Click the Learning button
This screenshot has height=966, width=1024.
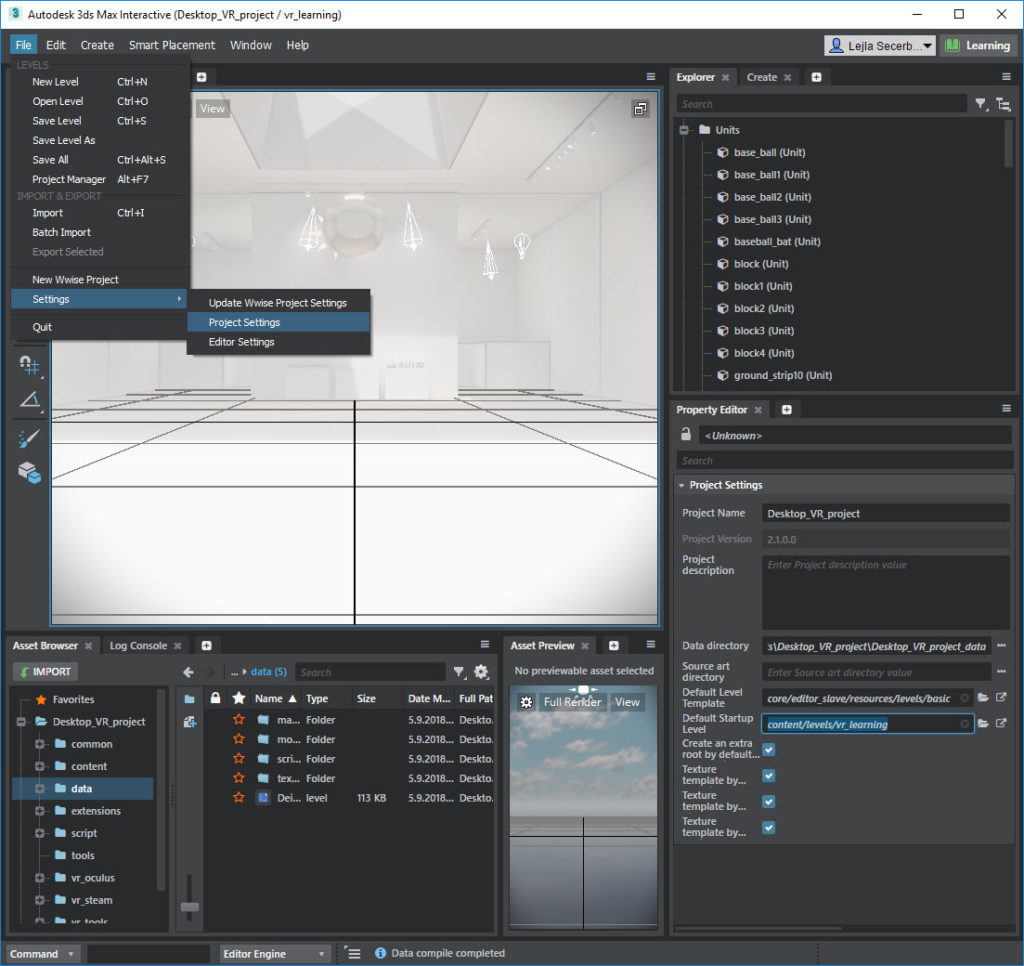(978, 45)
